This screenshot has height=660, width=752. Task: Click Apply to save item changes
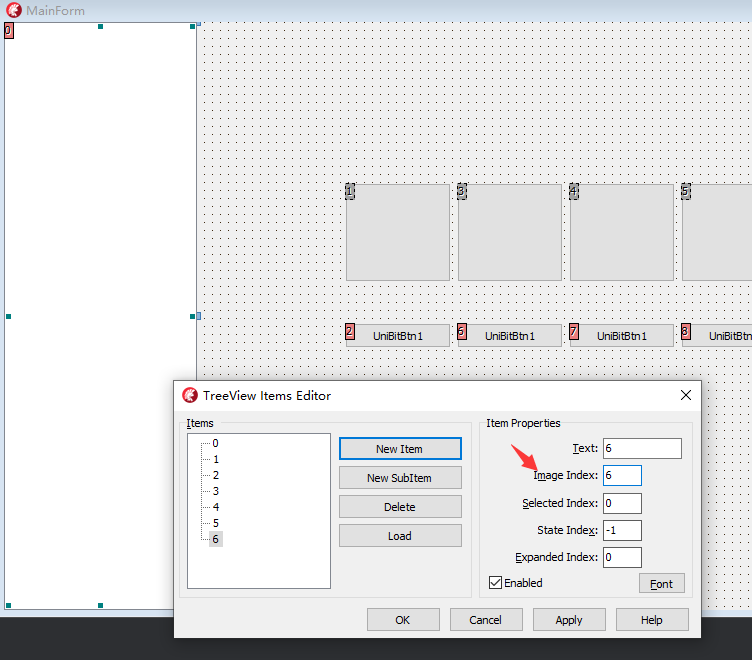click(569, 620)
